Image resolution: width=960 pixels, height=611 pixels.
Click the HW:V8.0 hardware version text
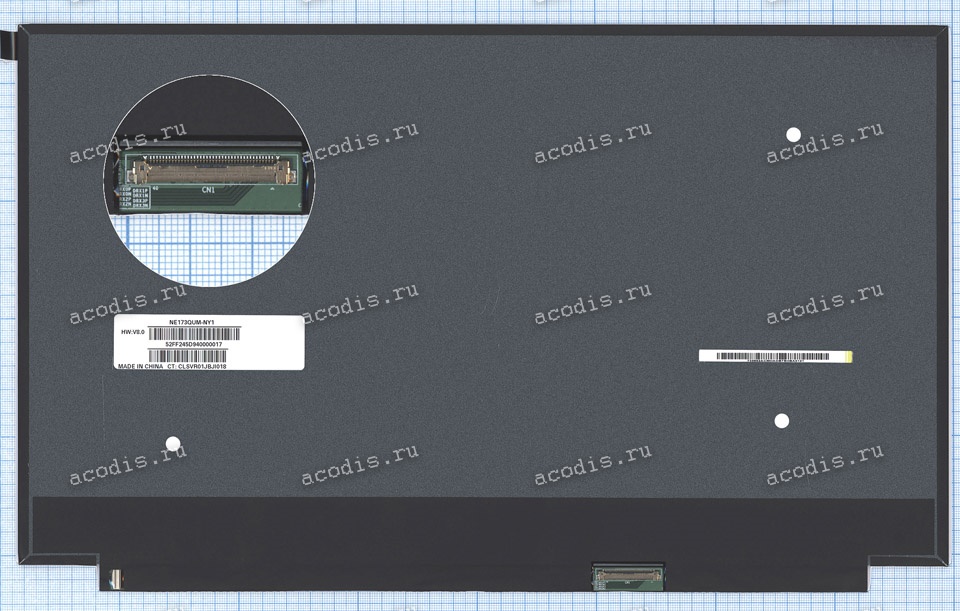coord(133,332)
